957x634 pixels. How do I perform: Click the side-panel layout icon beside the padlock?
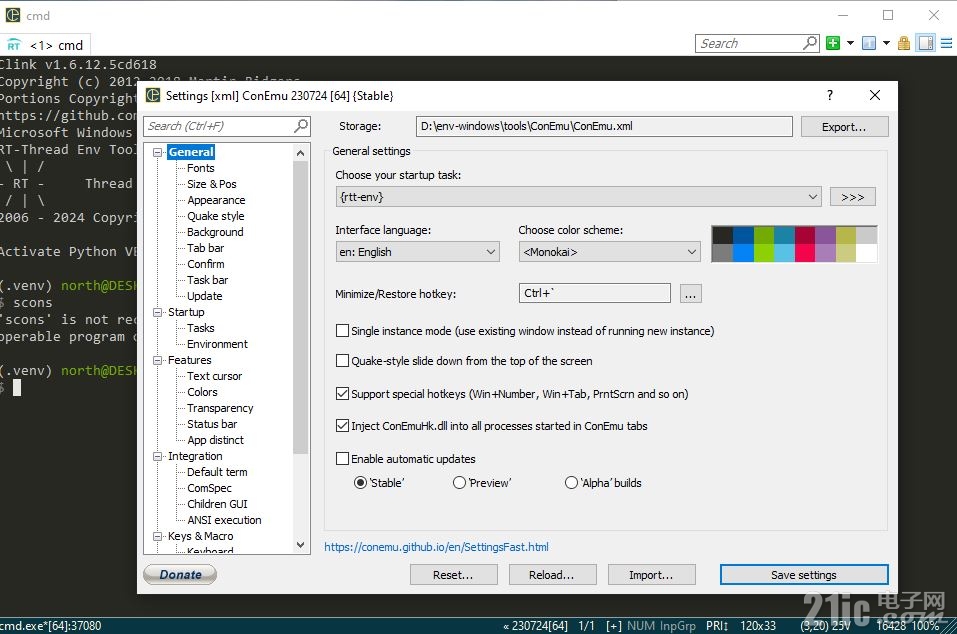point(926,43)
